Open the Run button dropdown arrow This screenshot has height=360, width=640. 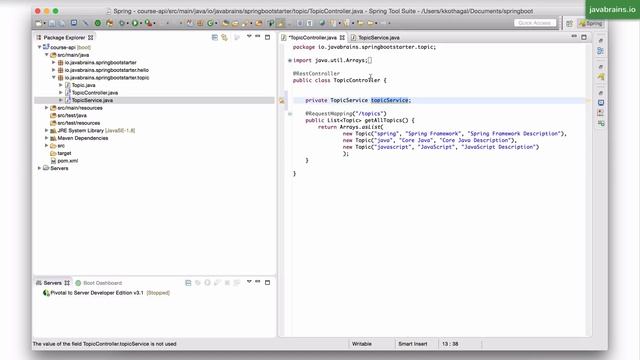[141, 23]
